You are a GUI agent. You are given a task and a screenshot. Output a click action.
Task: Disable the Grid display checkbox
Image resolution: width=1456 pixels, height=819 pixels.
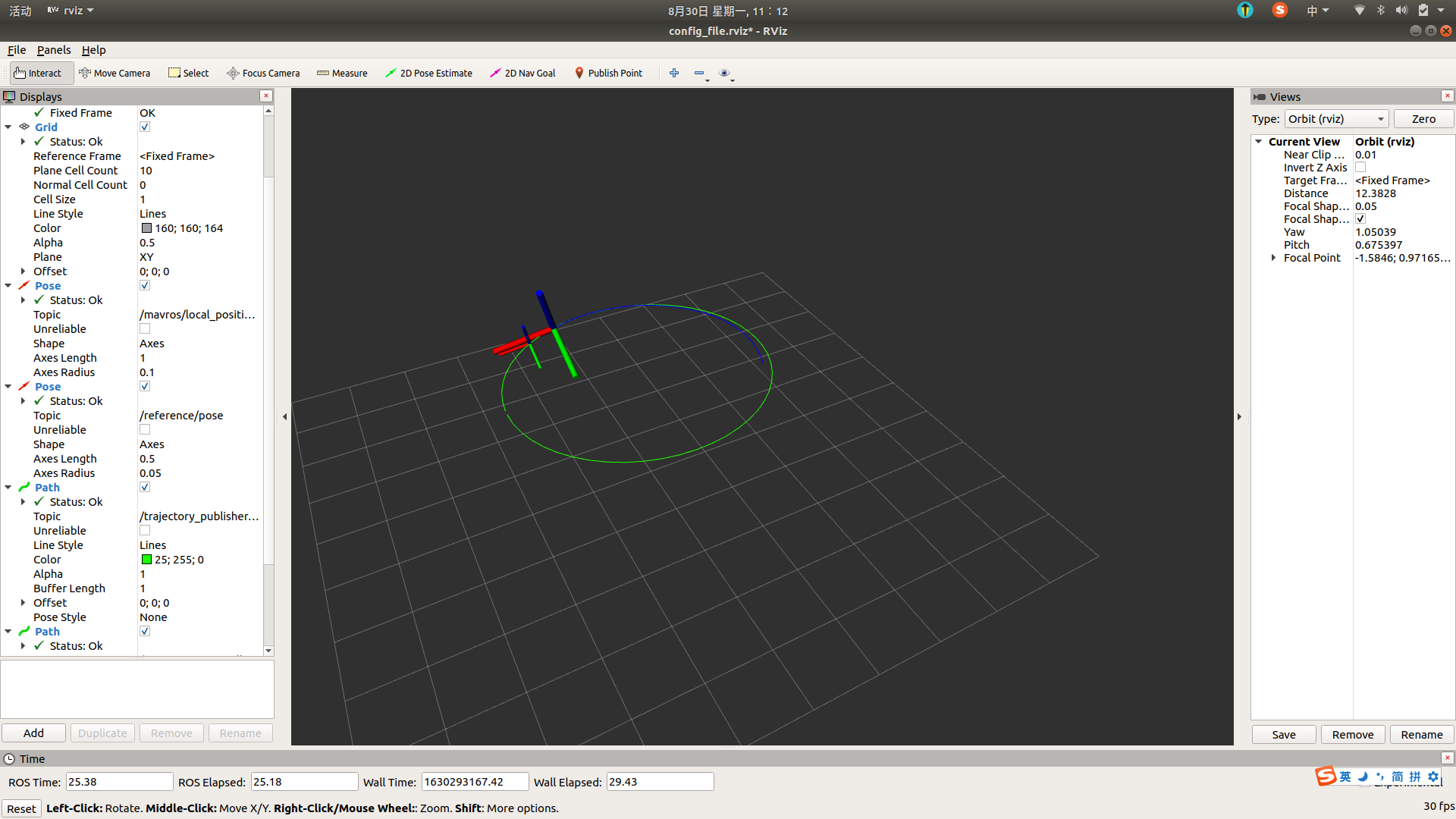coord(144,127)
